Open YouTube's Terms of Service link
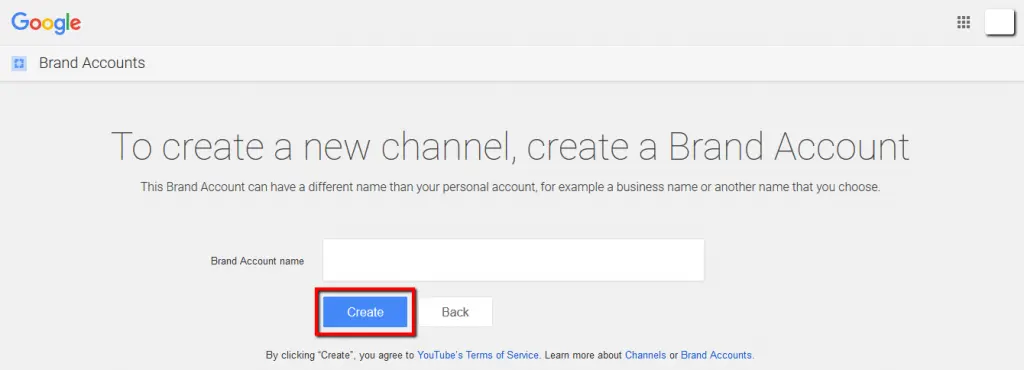 click(x=478, y=355)
